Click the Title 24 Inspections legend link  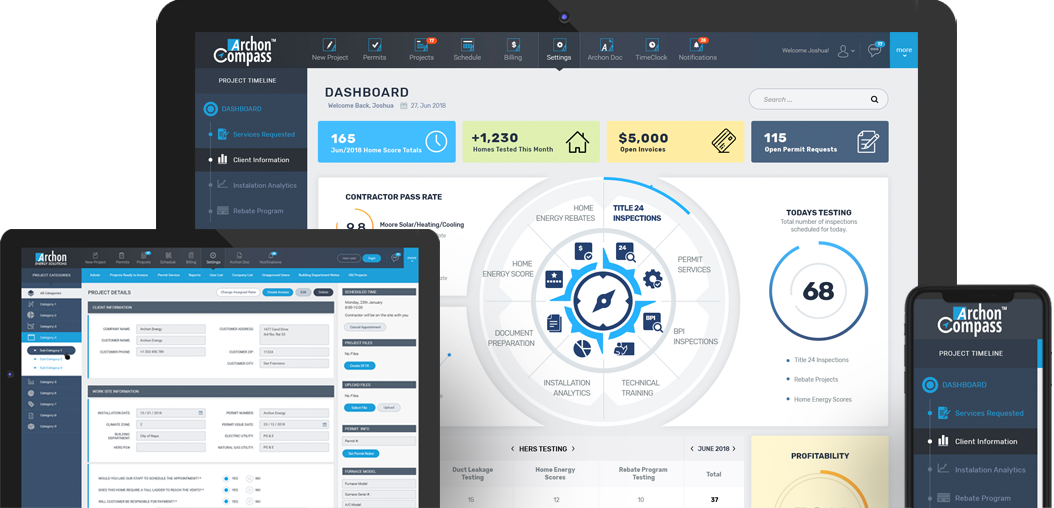[x=821, y=359]
